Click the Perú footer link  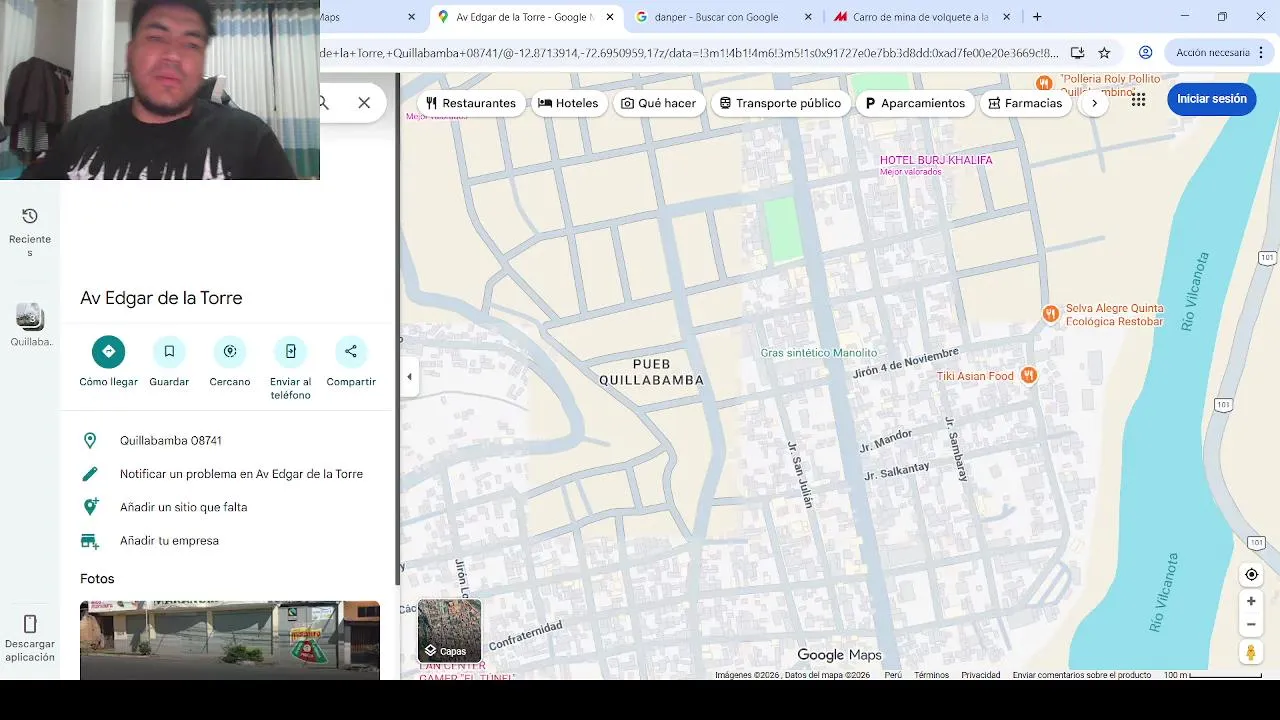point(893,675)
